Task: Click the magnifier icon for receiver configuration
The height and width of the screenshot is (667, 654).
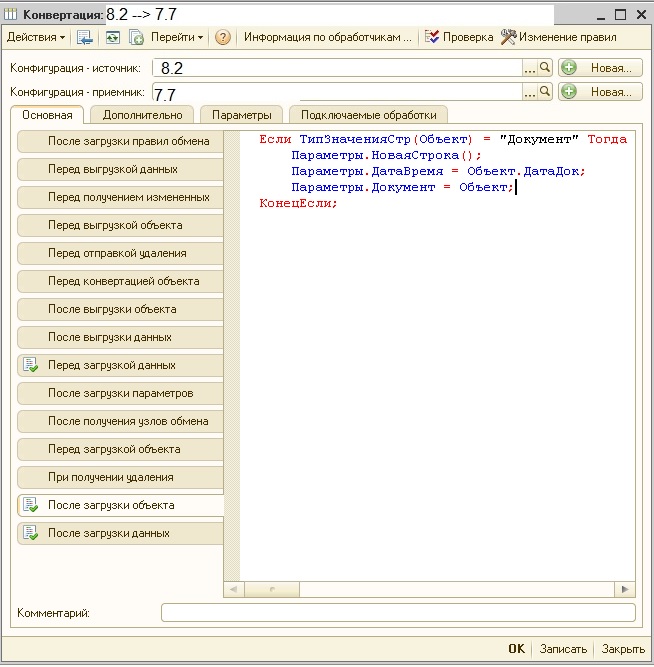Action: click(x=545, y=92)
